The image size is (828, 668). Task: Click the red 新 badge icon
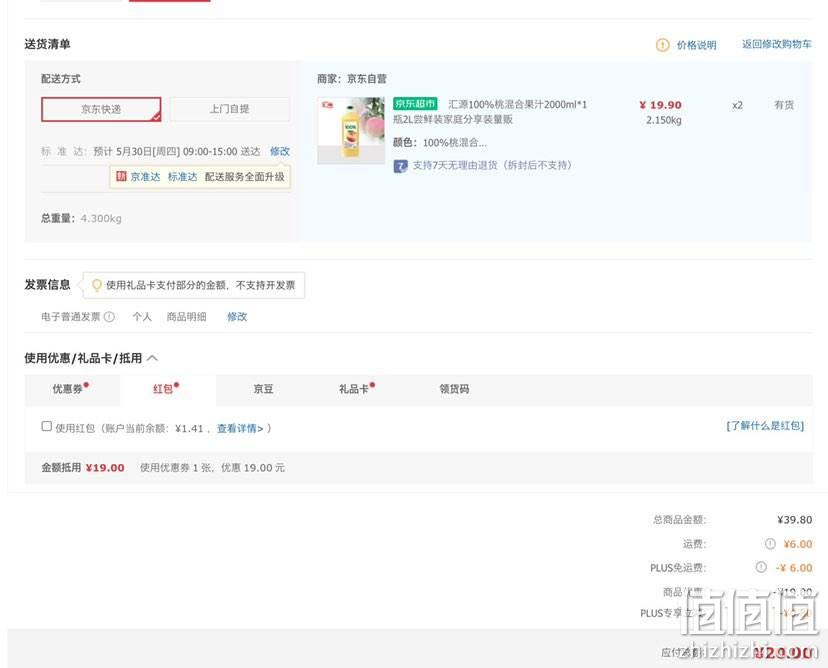[121, 176]
